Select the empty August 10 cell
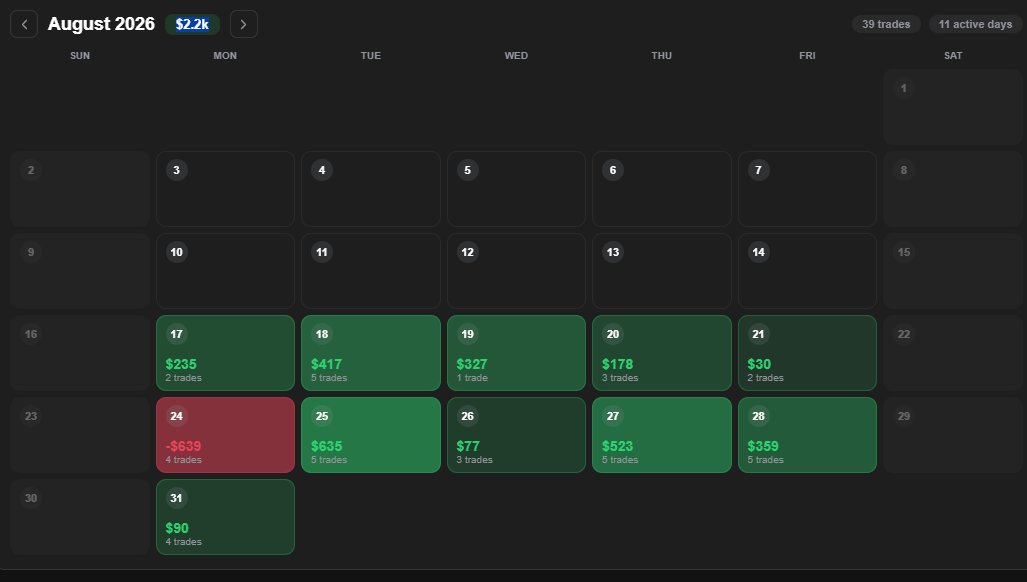 point(225,271)
